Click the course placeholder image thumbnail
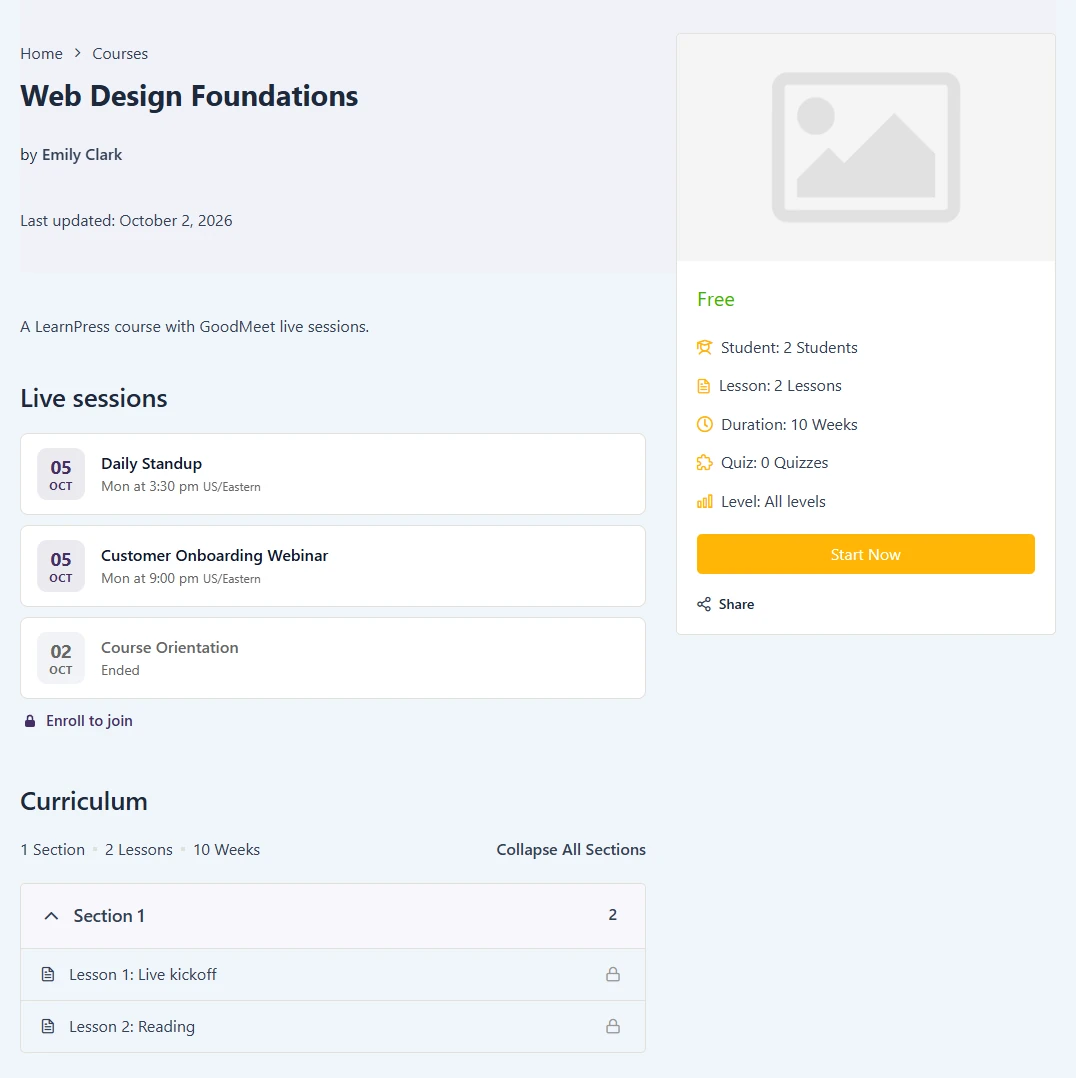The width and height of the screenshot is (1076, 1078). tap(866, 147)
